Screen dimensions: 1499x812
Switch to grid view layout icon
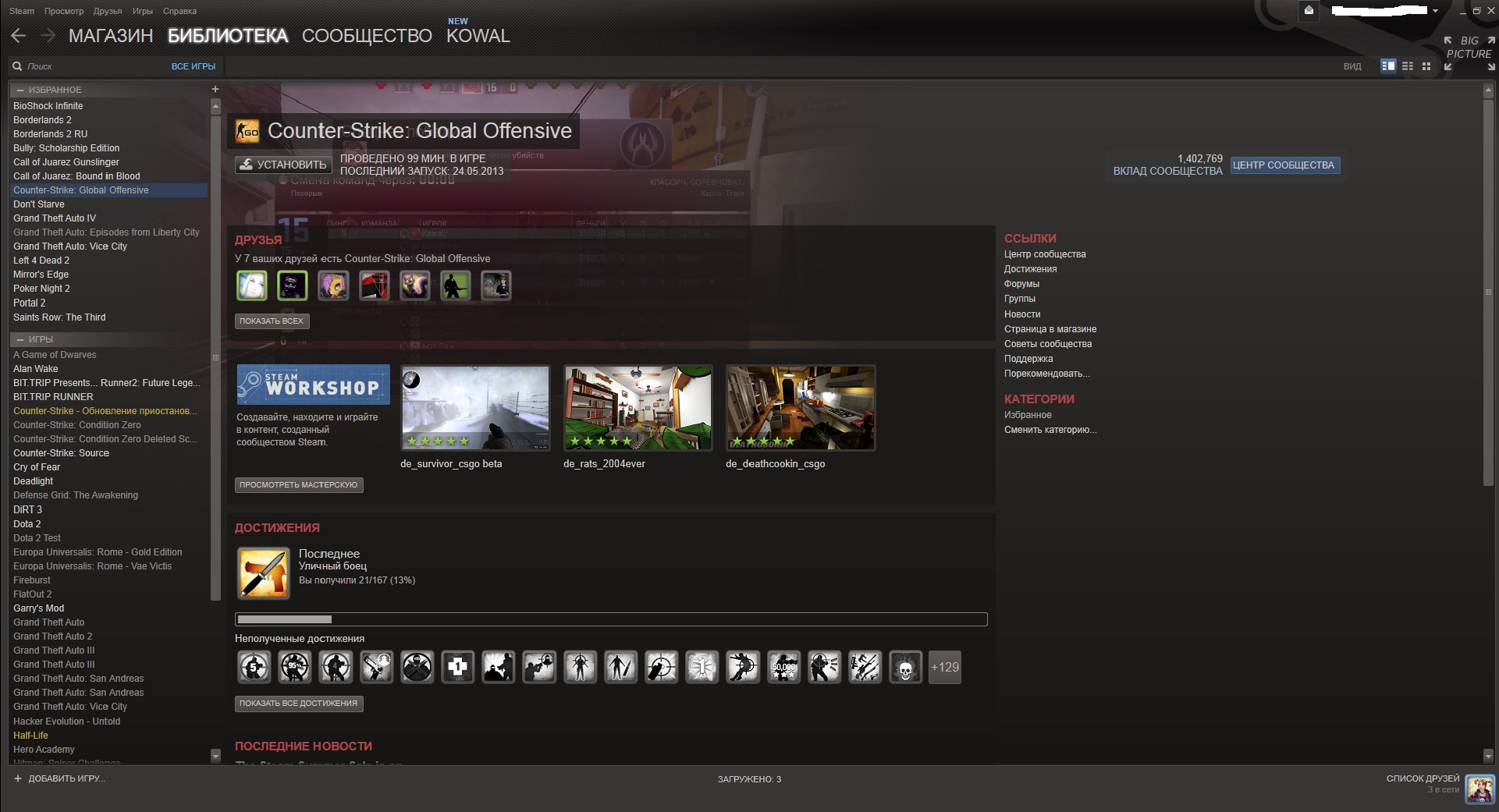click(1426, 66)
